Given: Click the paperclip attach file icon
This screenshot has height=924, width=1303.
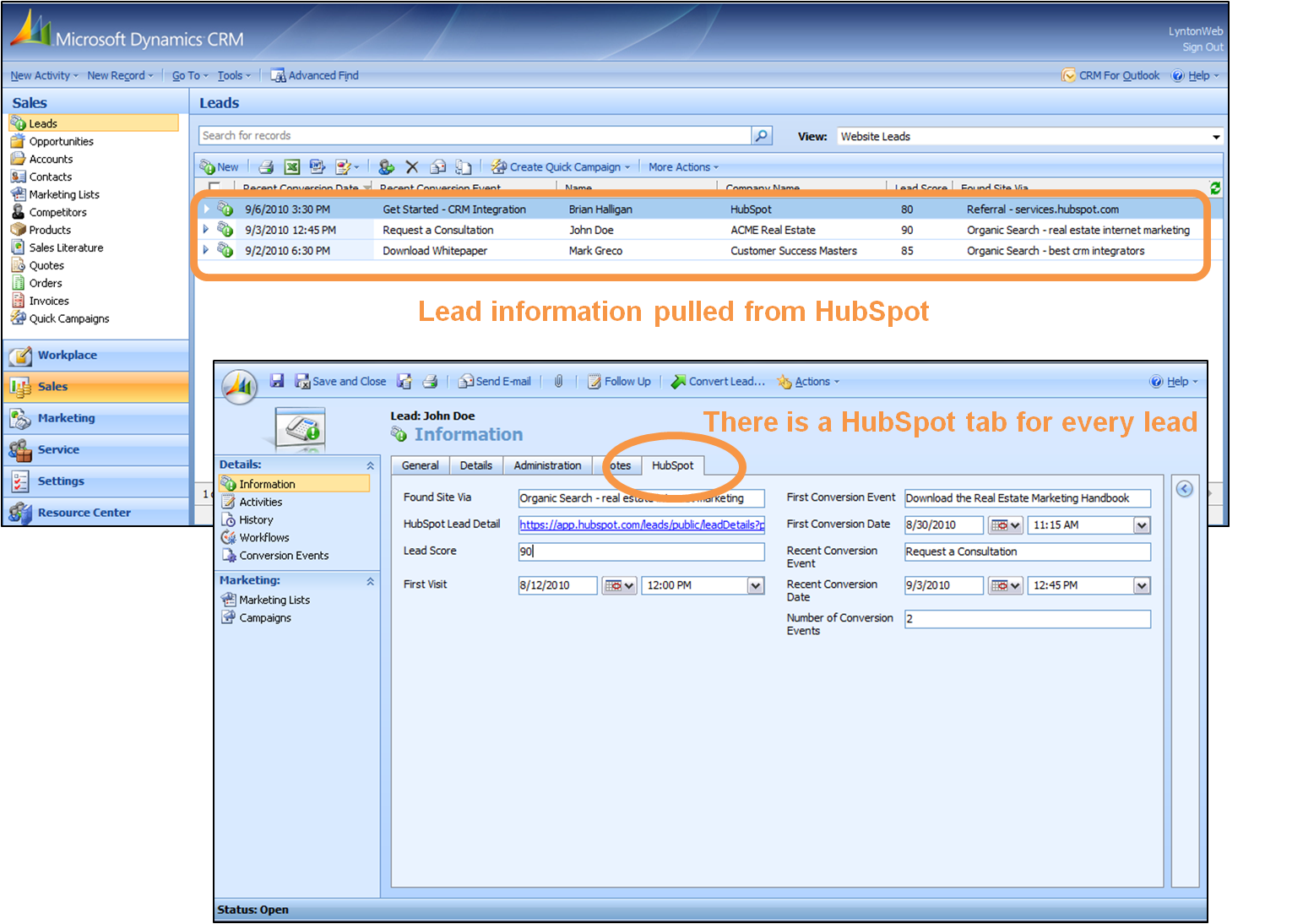Looking at the screenshot, I should [x=558, y=382].
